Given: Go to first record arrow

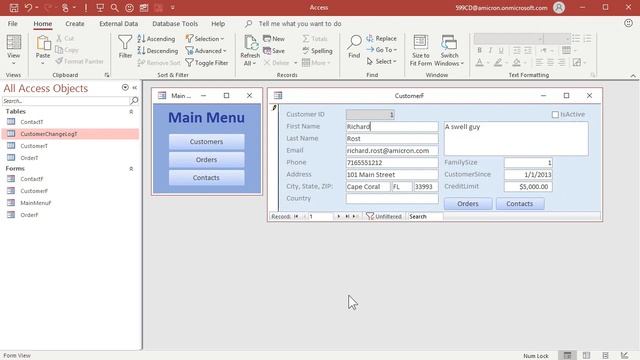Looking at the screenshot, I should [x=296, y=216].
